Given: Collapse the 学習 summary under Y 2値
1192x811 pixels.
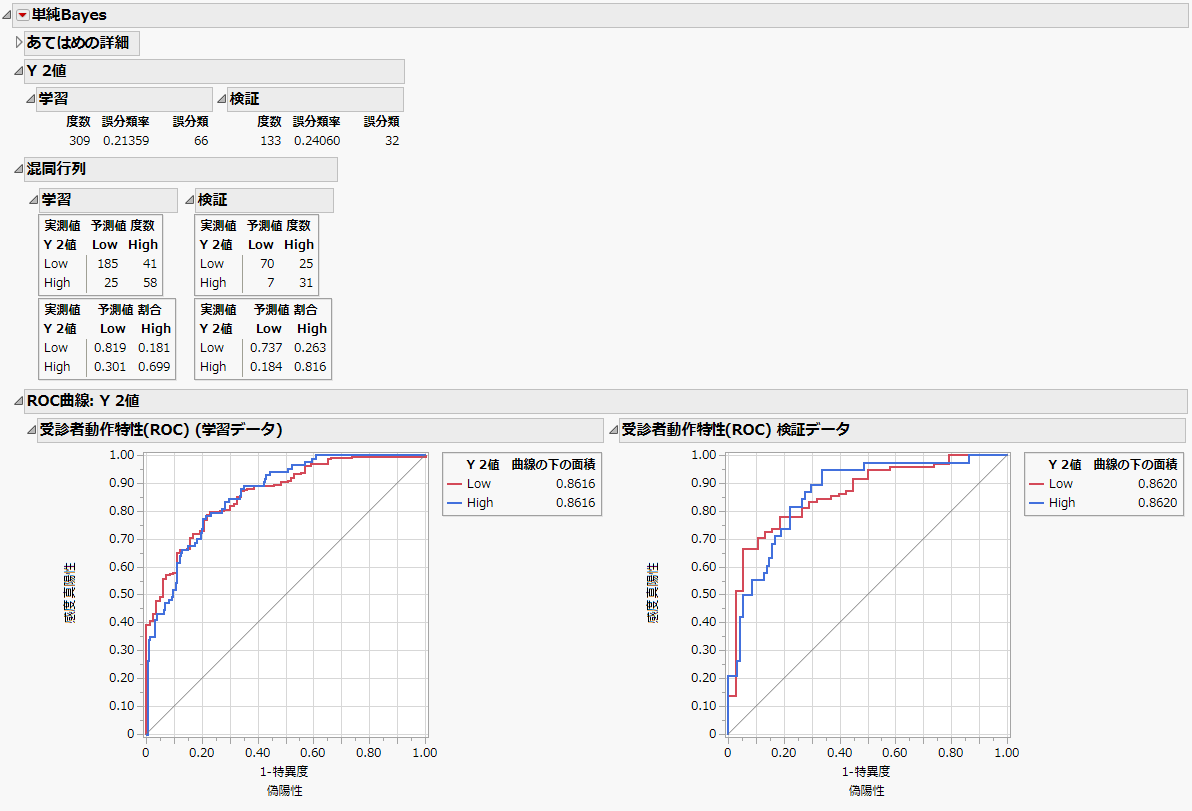Looking at the screenshot, I should click(30, 99).
